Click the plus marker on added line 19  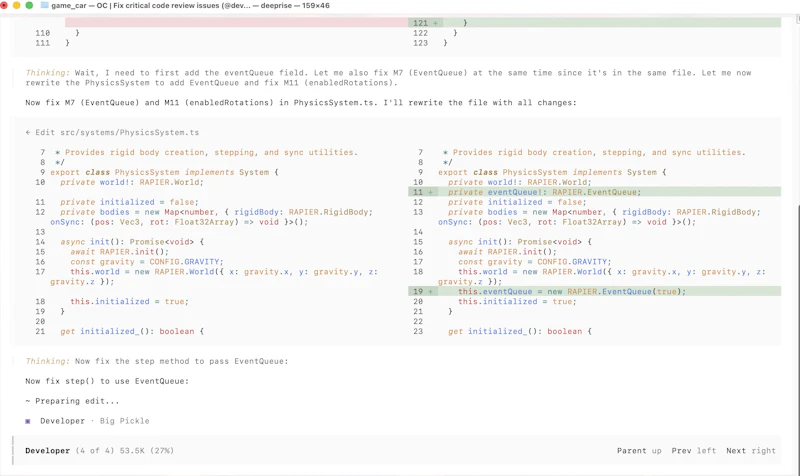coord(430,291)
